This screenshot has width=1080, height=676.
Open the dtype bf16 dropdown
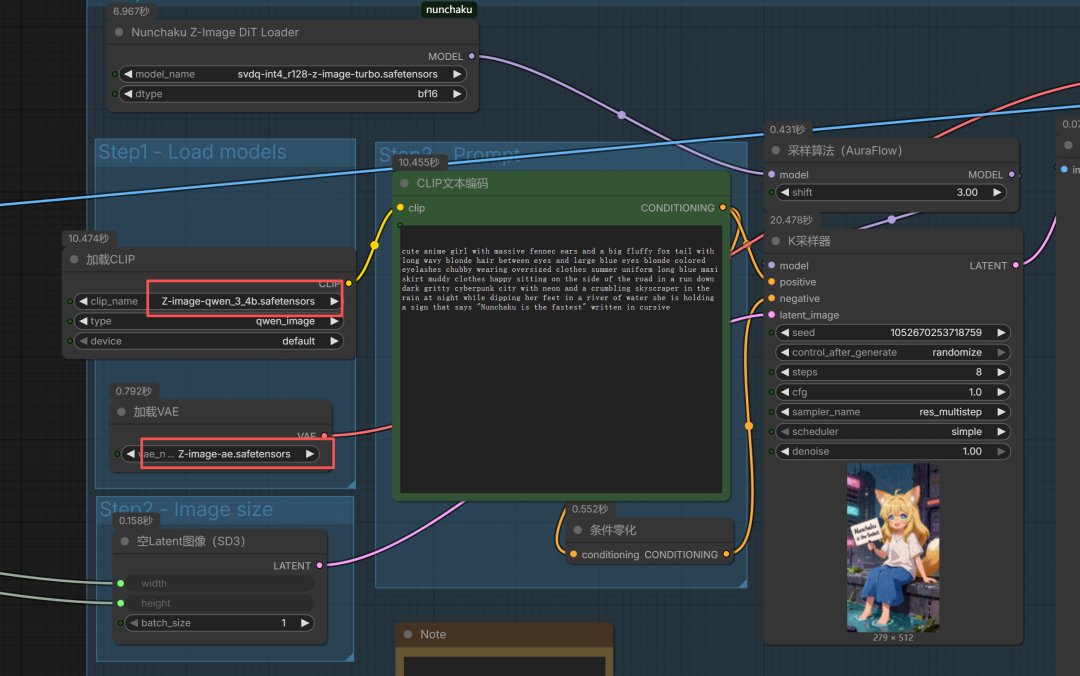click(x=293, y=94)
